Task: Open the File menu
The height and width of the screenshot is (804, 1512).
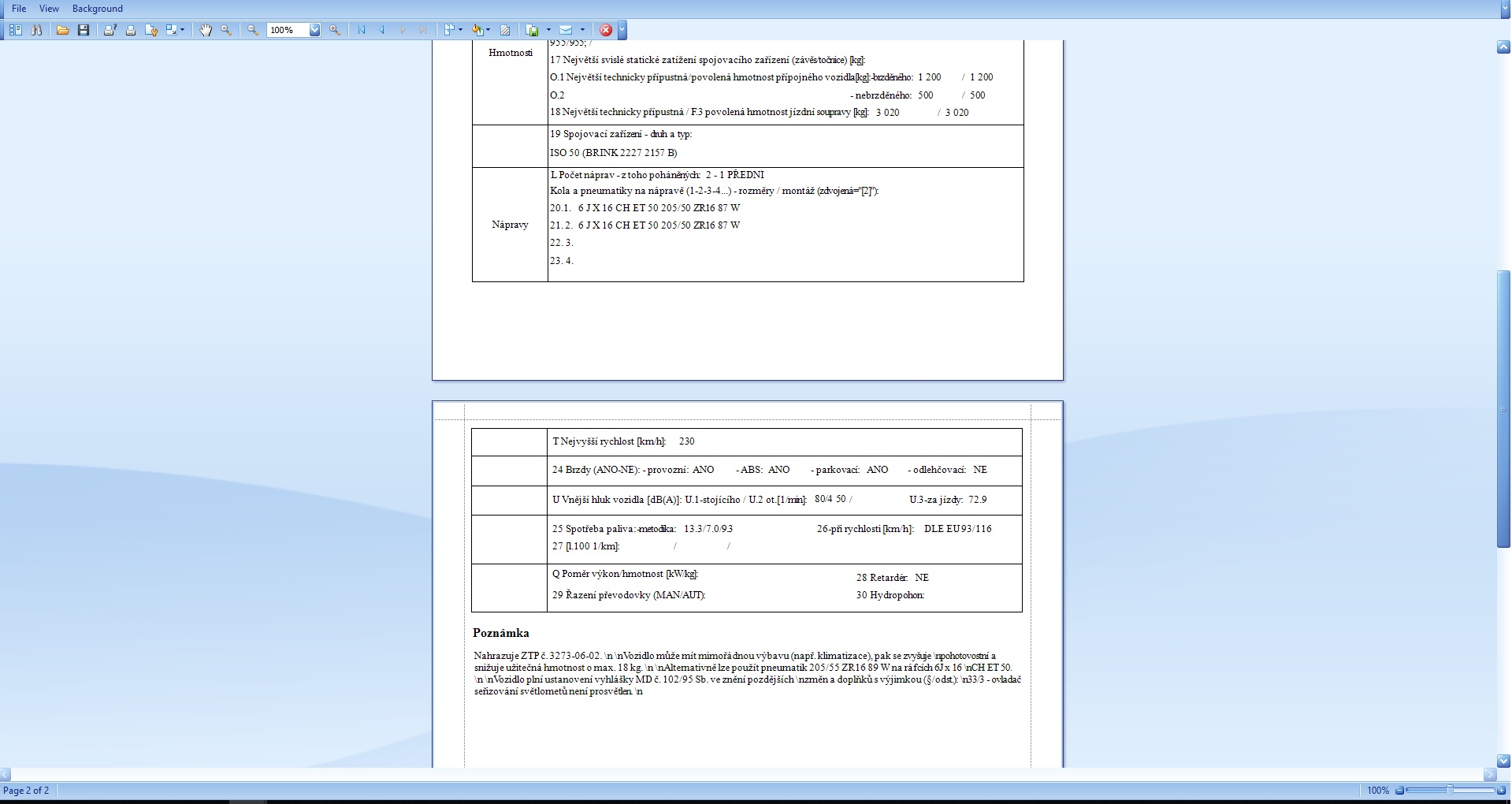Action: 19,9
